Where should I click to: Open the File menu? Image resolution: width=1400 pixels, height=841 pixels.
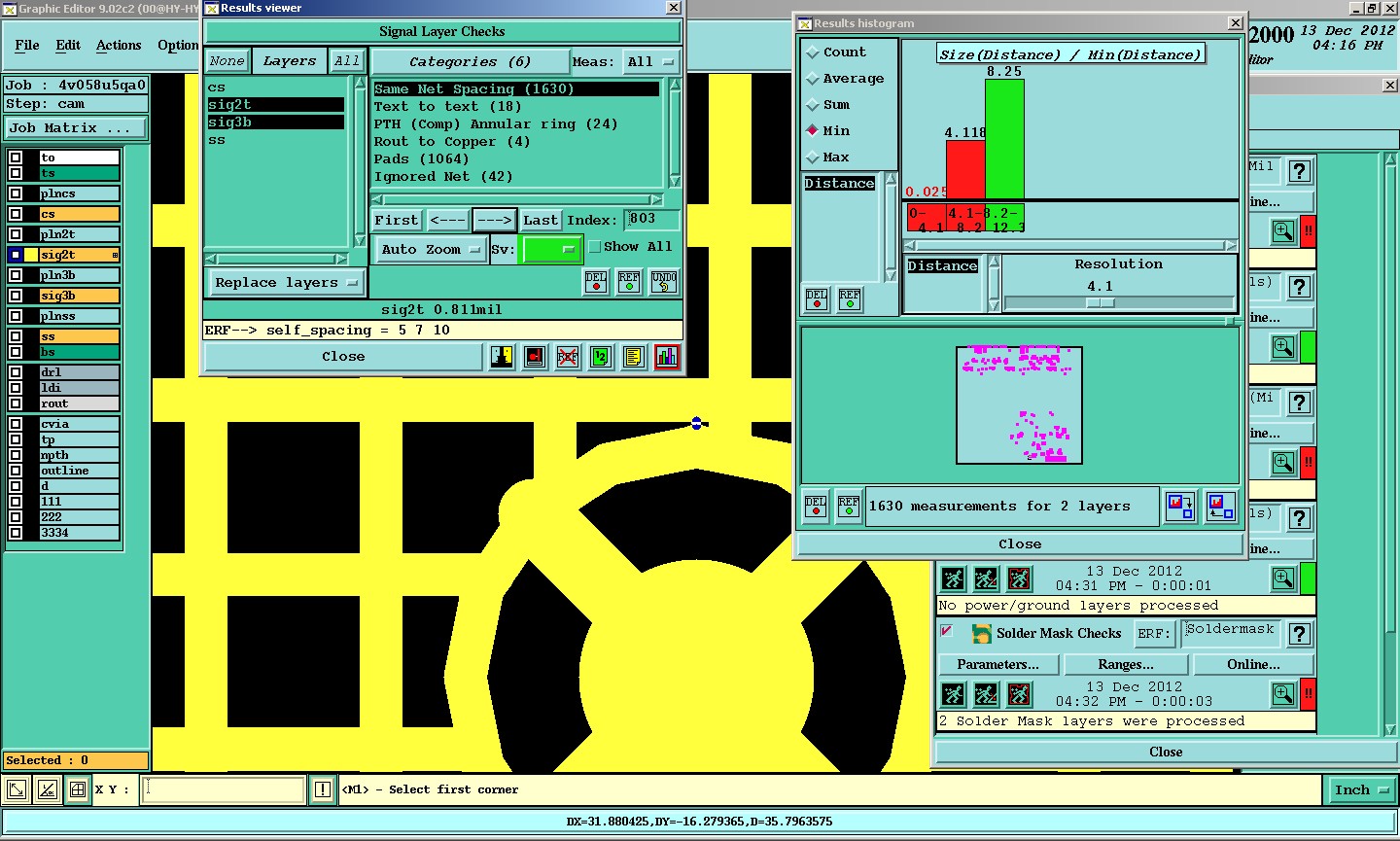[x=27, y=46]
